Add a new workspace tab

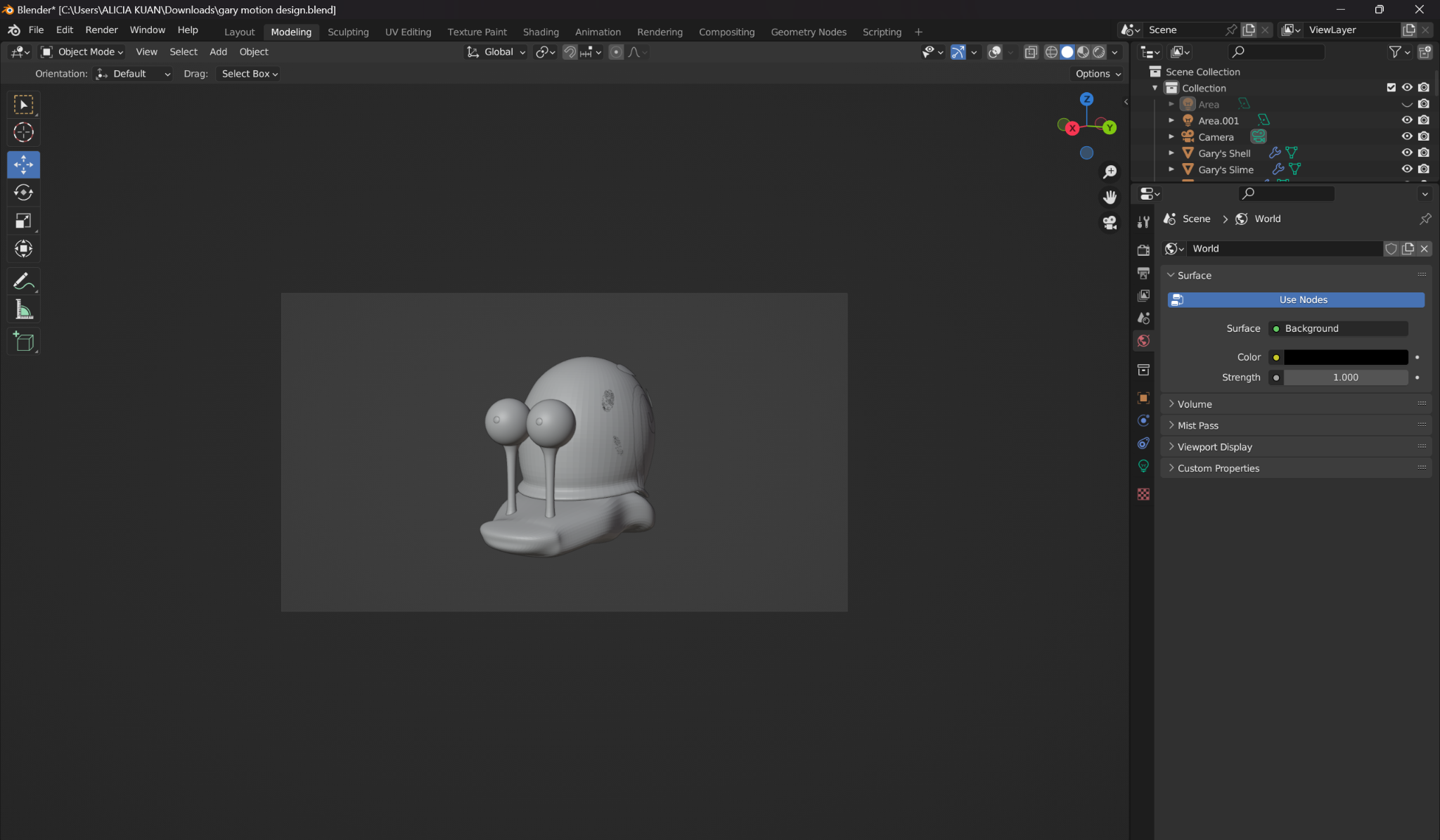tap(918, 32)
